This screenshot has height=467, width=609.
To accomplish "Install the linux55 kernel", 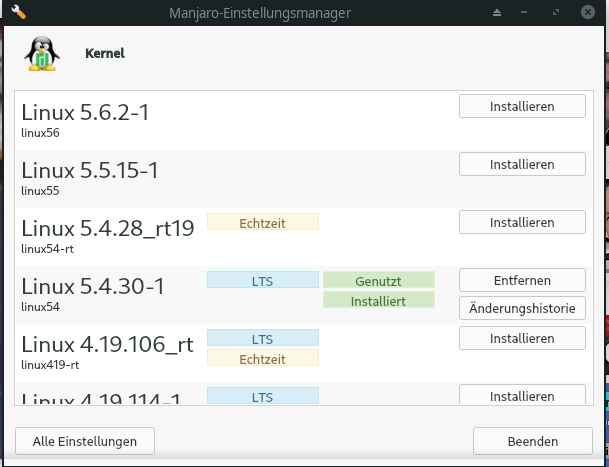I will 522,164.
